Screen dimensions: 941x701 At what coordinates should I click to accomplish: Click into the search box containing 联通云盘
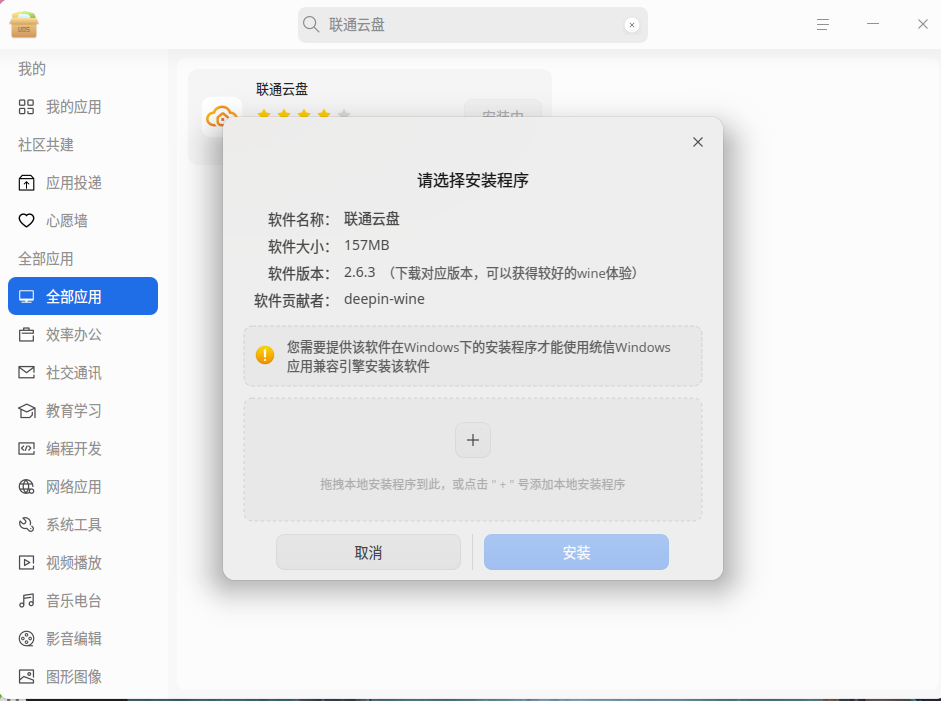pyautogui.click(x=473, y=25)
